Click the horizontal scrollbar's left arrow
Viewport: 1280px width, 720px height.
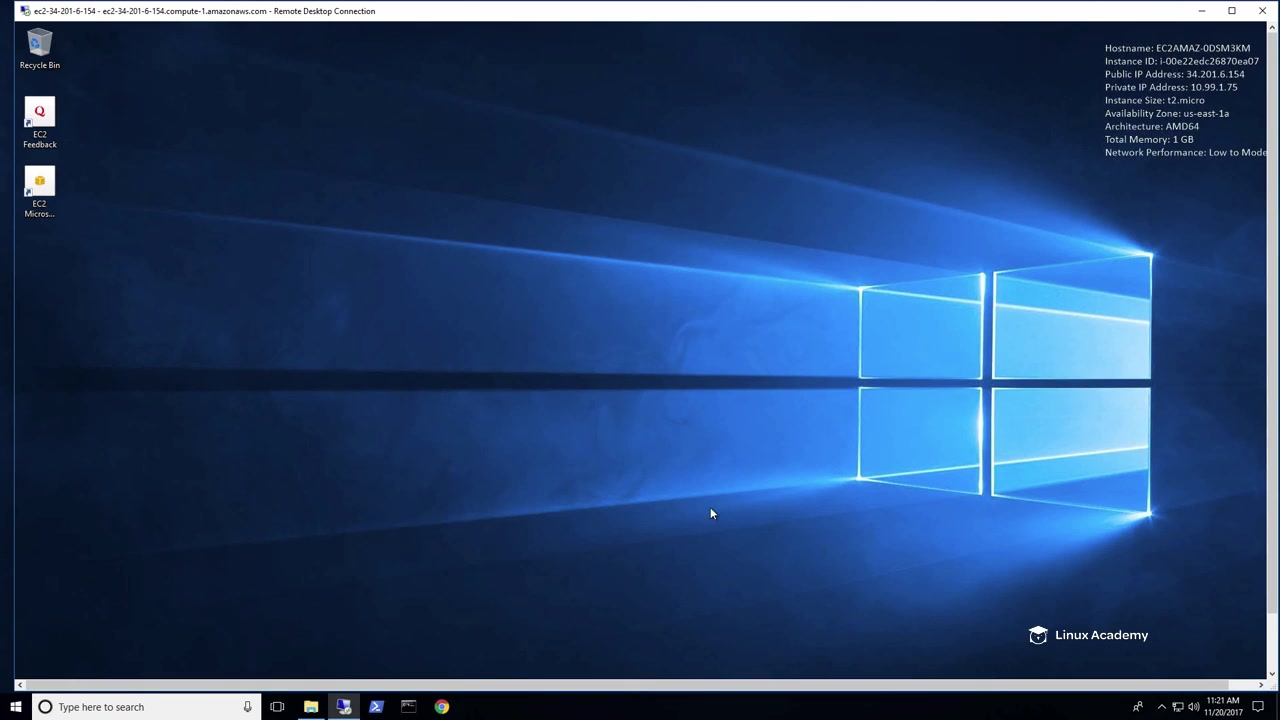(19, 685)
